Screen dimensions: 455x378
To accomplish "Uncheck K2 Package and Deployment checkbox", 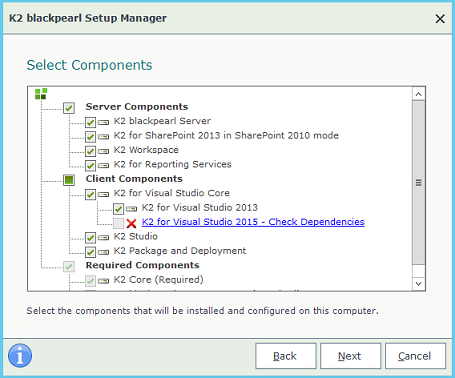I will click(x=90, y=252).
